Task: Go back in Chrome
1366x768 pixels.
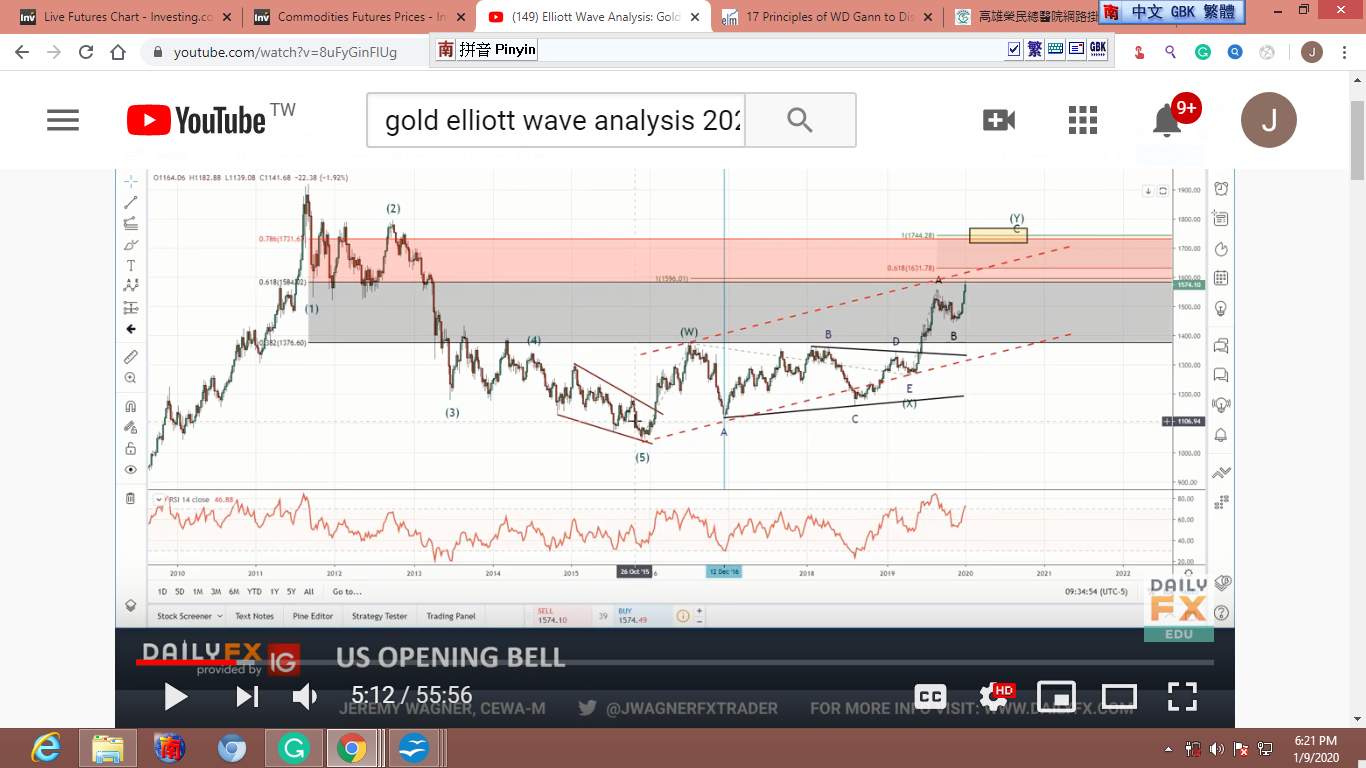Action: (22, 52)
